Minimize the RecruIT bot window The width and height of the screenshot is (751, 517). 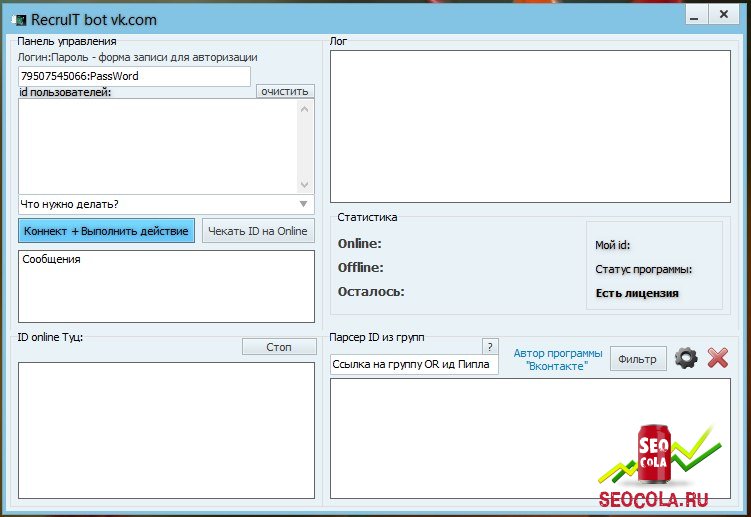click(694, 16)
